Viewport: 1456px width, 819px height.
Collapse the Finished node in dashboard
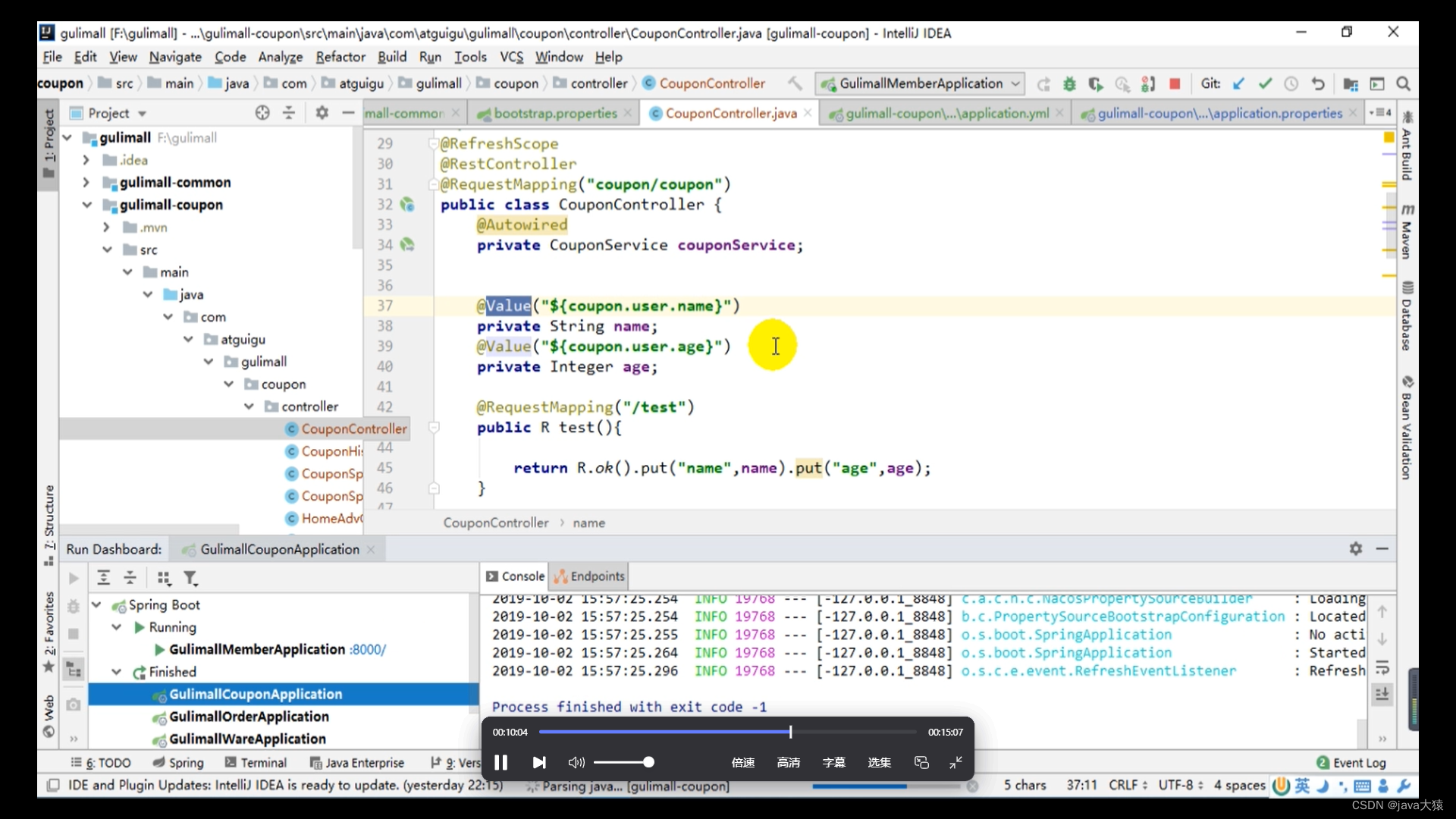pyautogui.click(x=117, y=672)
